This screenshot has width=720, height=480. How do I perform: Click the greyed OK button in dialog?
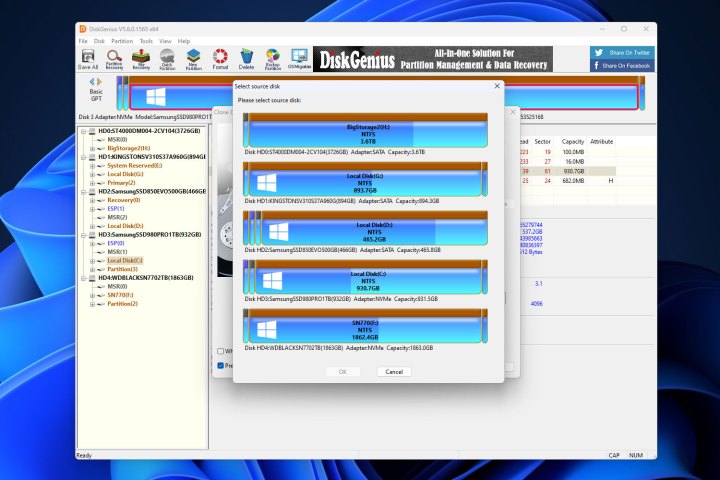pyautogui.click(x=343, y=372)
